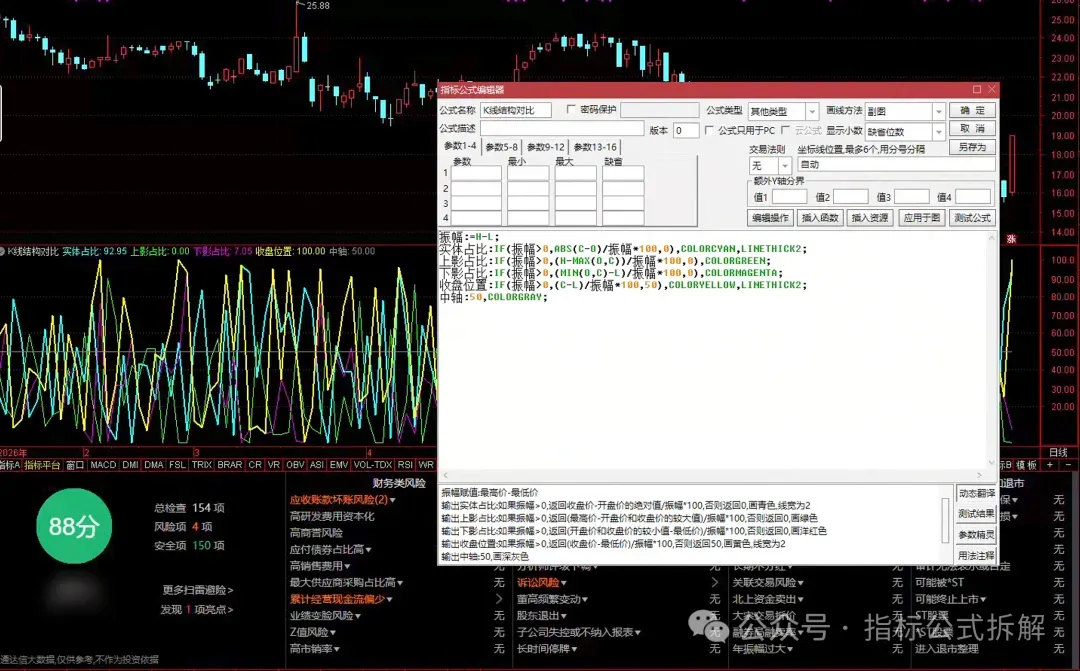Click the 坐标线位置 field showing 自动
Image resolution: width=1080 pixels, height=671 pixels.
[896, 165]
